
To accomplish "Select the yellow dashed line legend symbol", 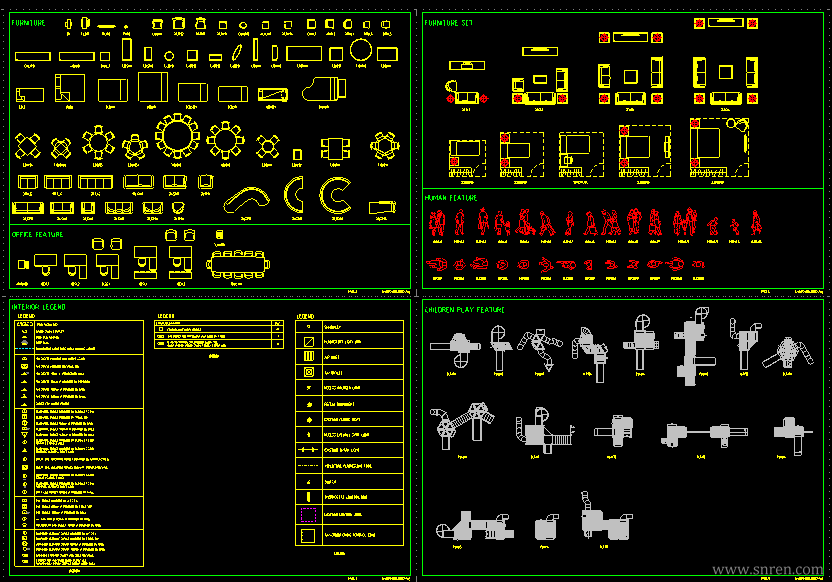I will [x=308, y=466].
